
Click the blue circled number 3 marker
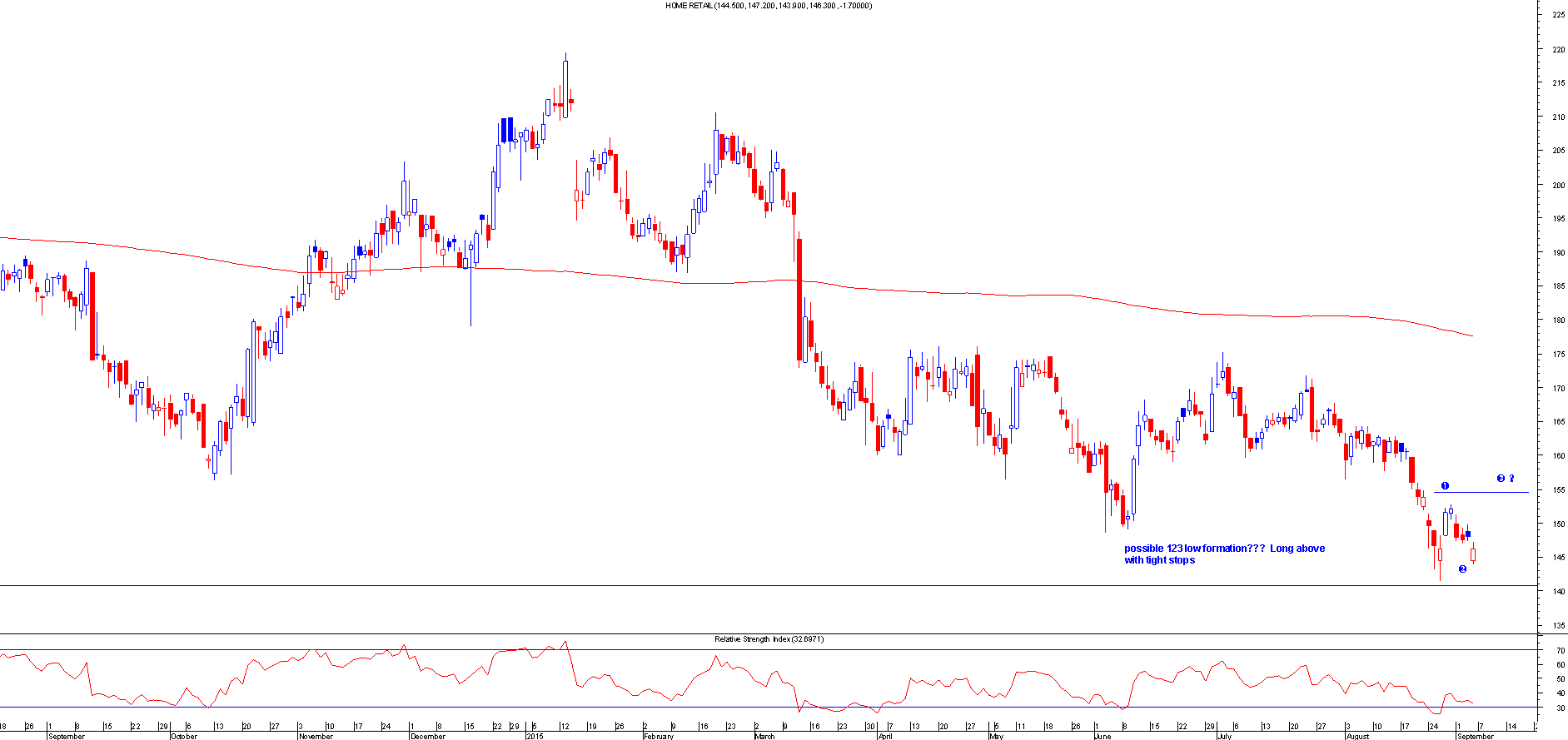pos(1501,479)
